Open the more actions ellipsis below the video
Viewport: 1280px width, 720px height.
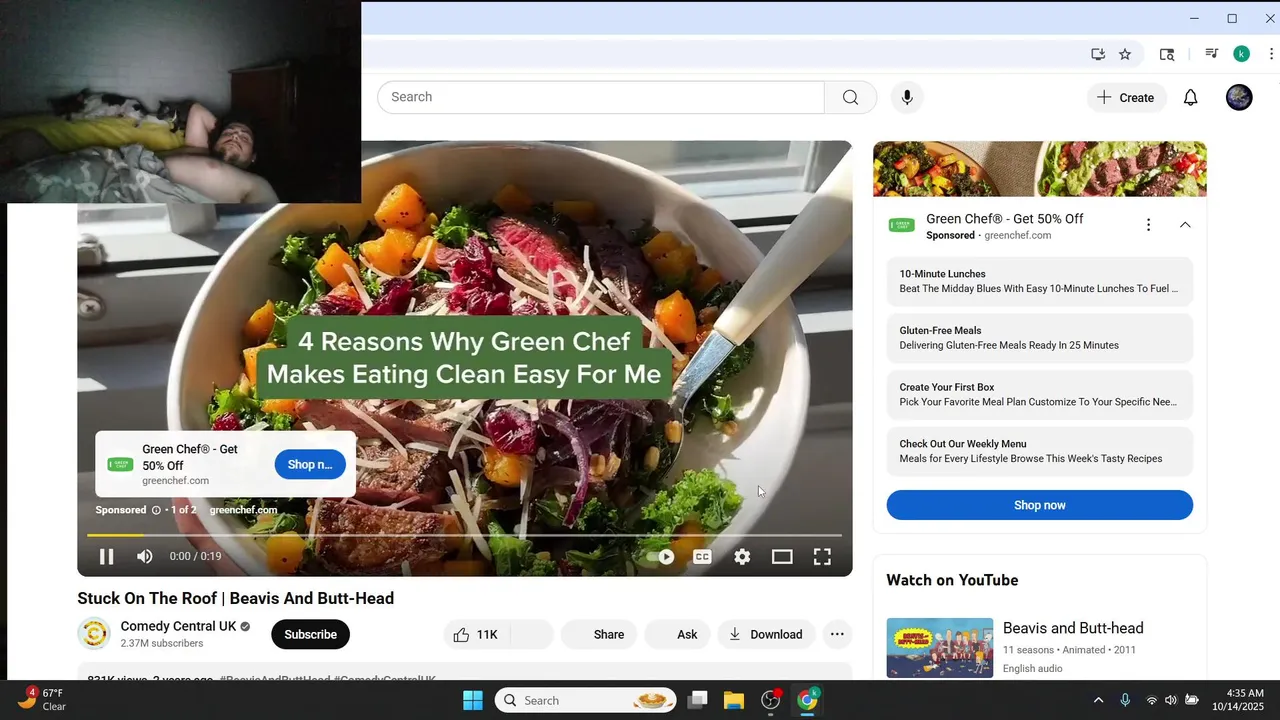point(837,634)
